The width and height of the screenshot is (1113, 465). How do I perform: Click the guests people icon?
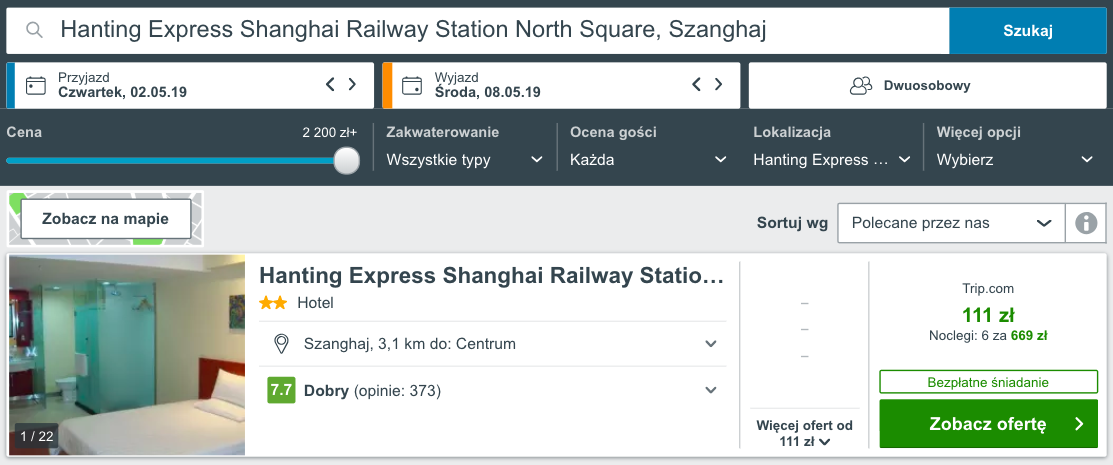pyautogui.click(x=861, y=86)
